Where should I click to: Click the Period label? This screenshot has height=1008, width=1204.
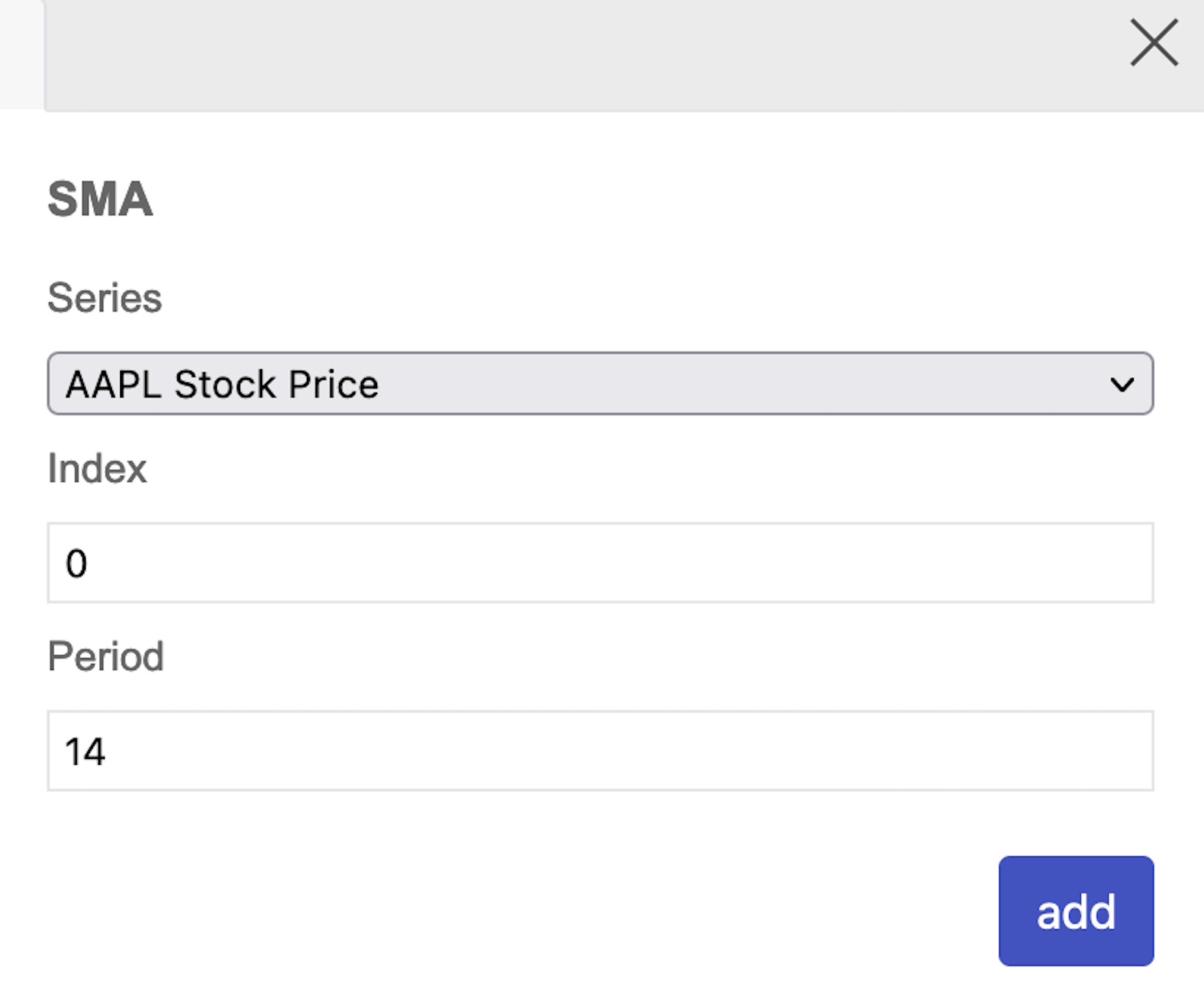pyautogui.click(x=105, y=656)
